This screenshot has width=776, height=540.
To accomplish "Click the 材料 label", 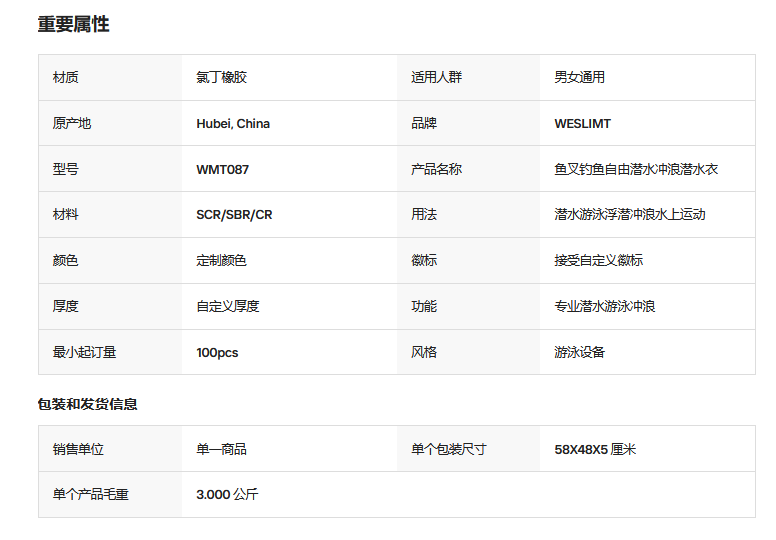I will [x=65, y=215].
